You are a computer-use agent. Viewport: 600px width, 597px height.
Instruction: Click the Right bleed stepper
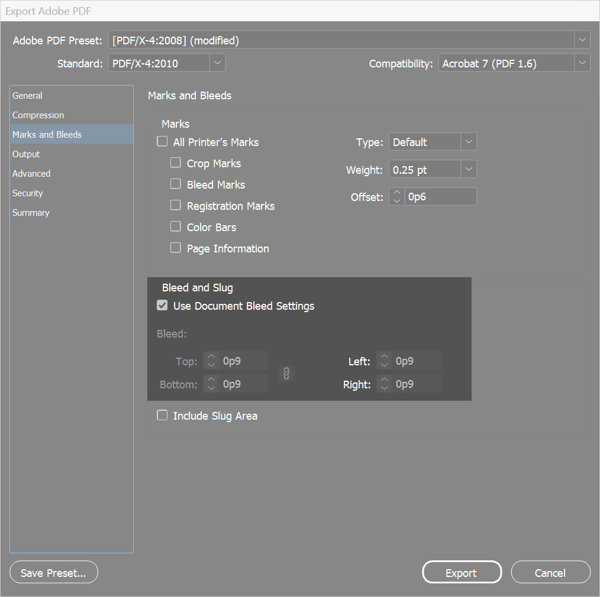pyautogui.click(x=384, y=384)
